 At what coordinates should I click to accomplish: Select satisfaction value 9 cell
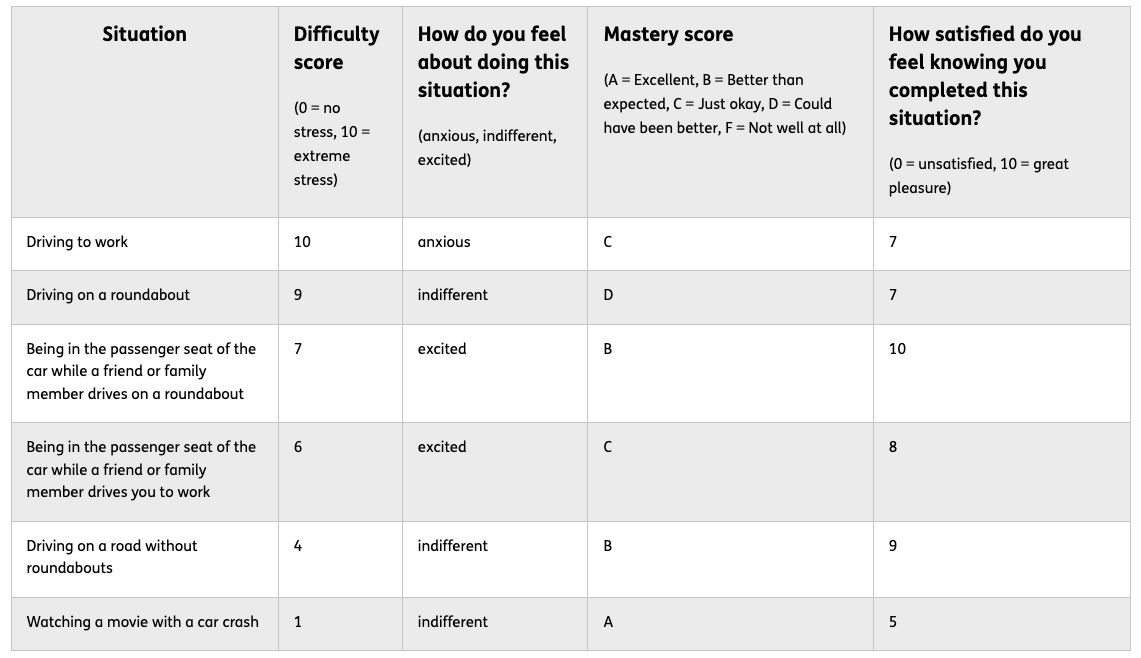point(1002,560)
